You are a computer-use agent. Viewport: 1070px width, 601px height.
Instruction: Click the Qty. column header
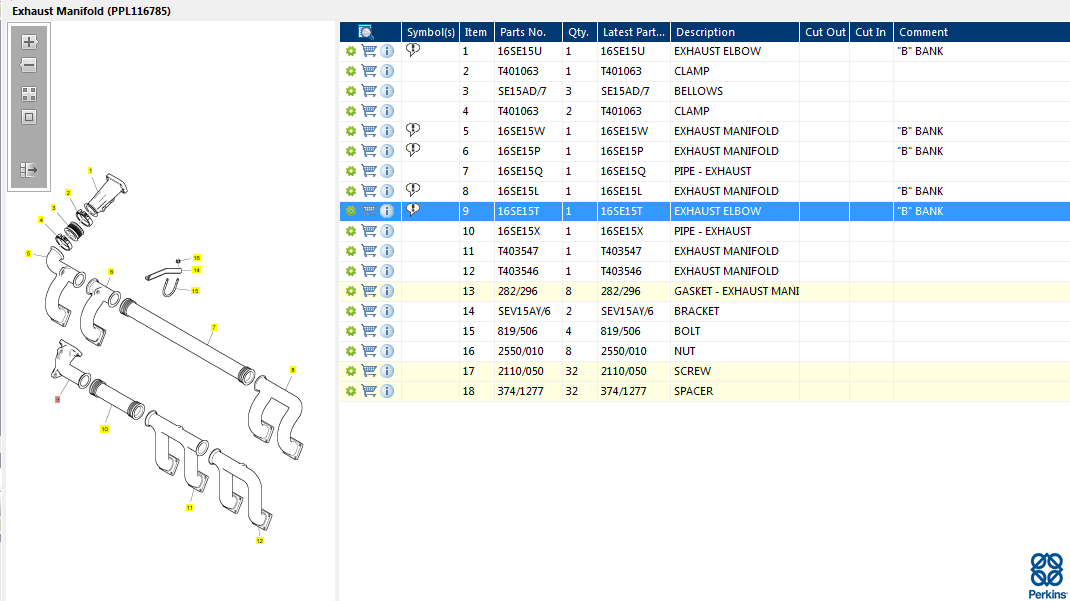pyautogui.click(x=578, y=32)
